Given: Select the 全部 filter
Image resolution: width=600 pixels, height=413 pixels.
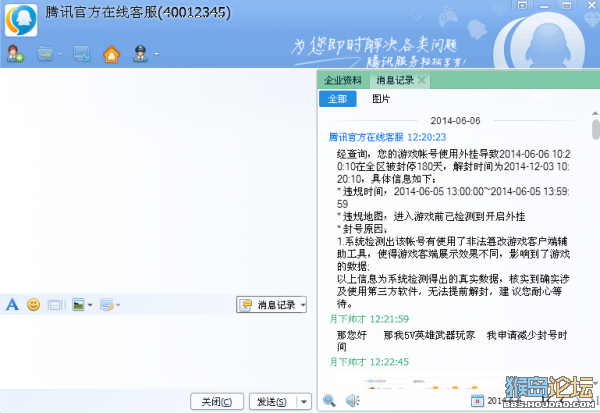Looking at the screenshot, I should point(338,99).
